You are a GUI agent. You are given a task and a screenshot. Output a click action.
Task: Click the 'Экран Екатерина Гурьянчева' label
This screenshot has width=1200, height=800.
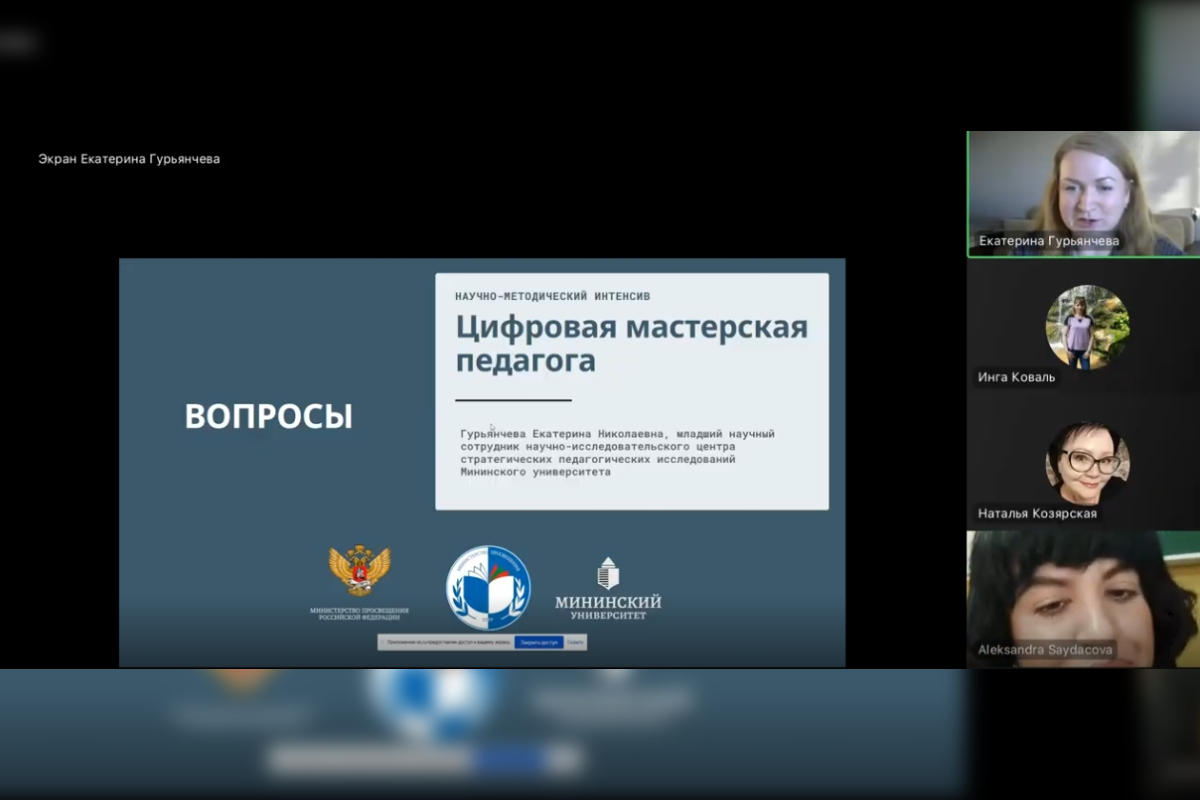(129, 158)
